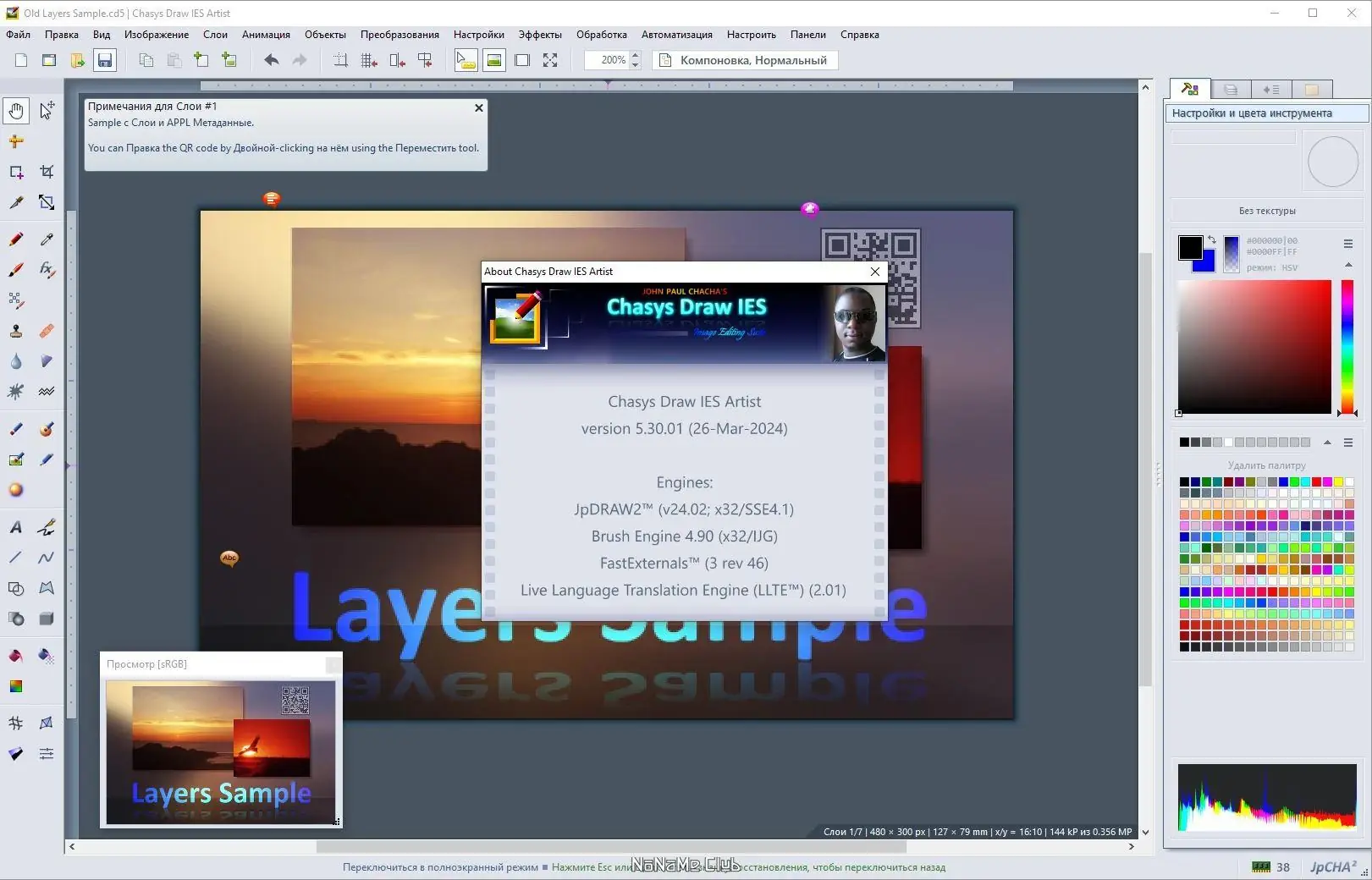
Task: Select the Eyedropper color picker tool
Action: (x=47, y=239)
